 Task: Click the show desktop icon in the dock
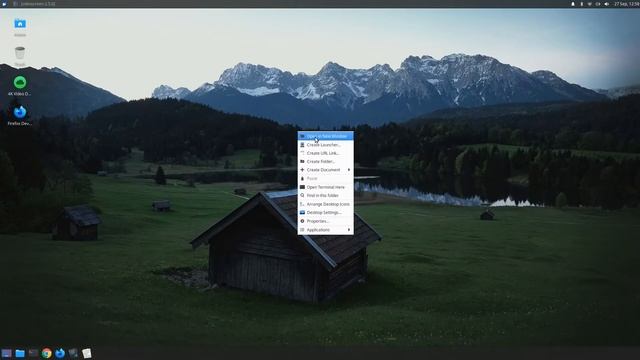tap(7, 353)
